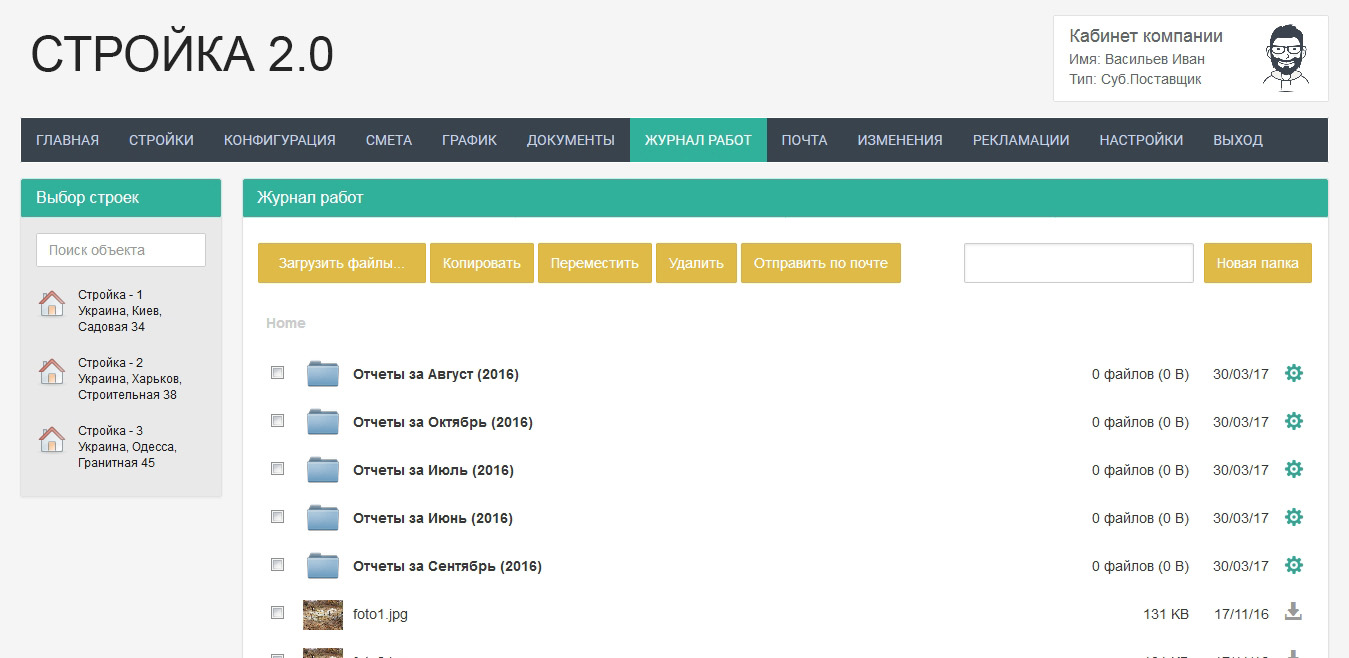Select Стройка - 2 Харьков object
The image size is (1349, 658).
[129, 378]
